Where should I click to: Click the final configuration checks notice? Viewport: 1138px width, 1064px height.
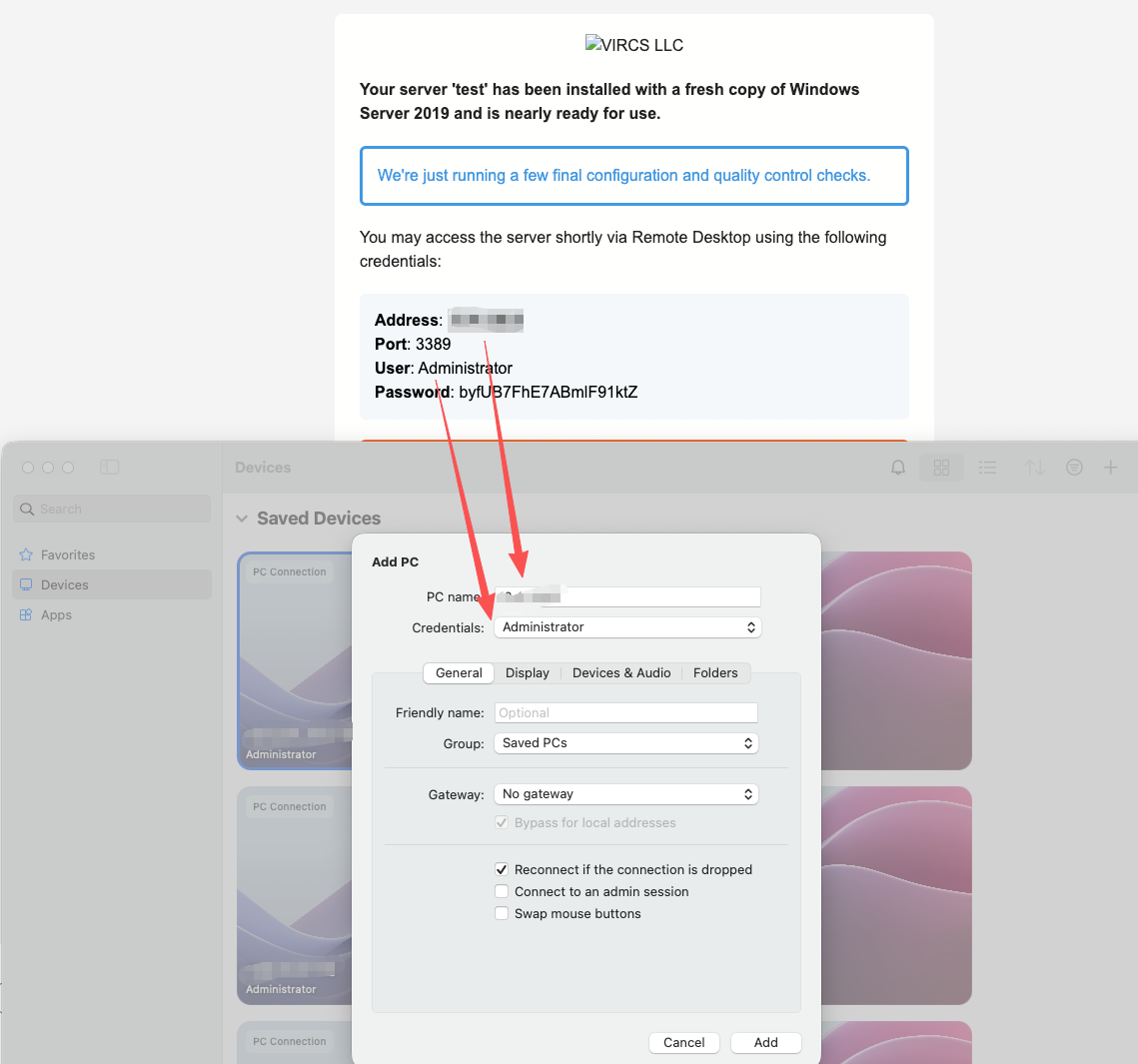634,176
